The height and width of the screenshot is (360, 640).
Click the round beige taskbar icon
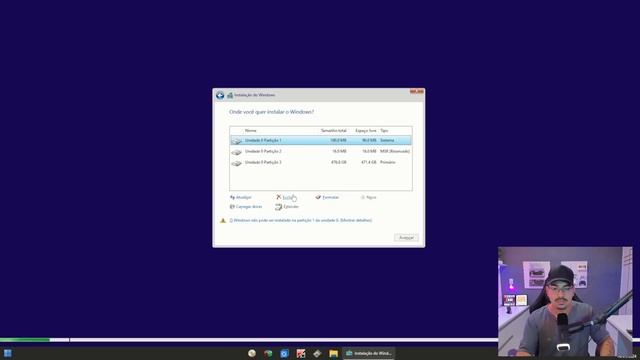[x=252, y=353]
